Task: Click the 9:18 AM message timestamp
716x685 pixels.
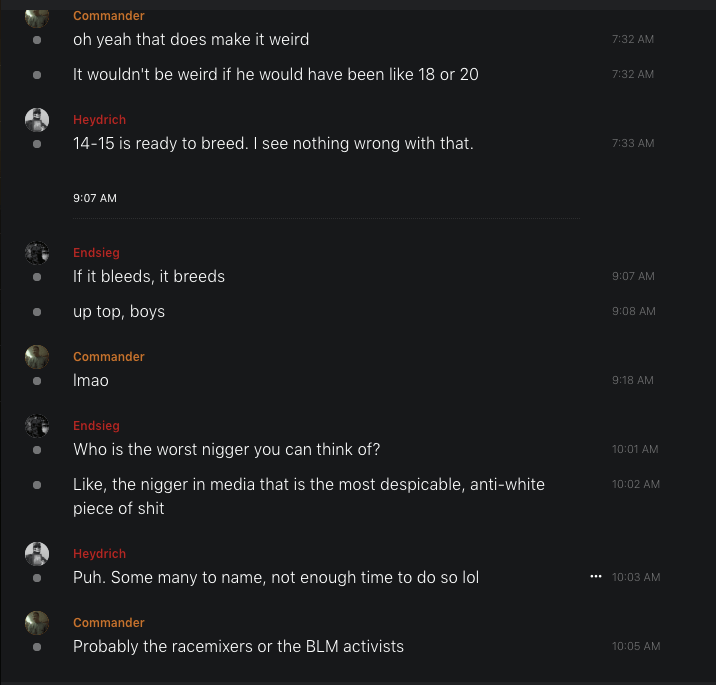Action: (633, 380)
